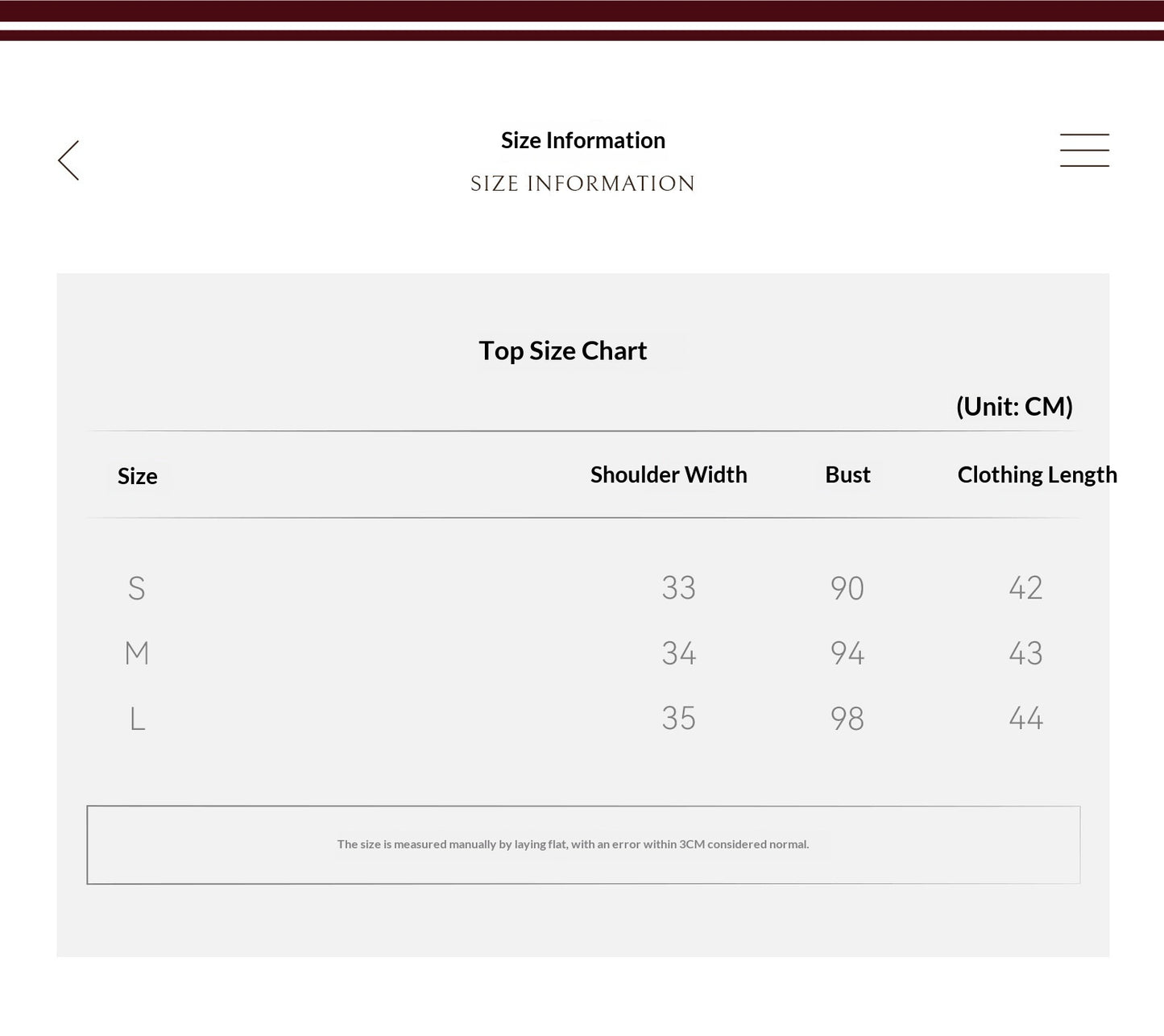Select the size L row label
The width and height of the screenshot is (1164, 1036).
[138, 719]
